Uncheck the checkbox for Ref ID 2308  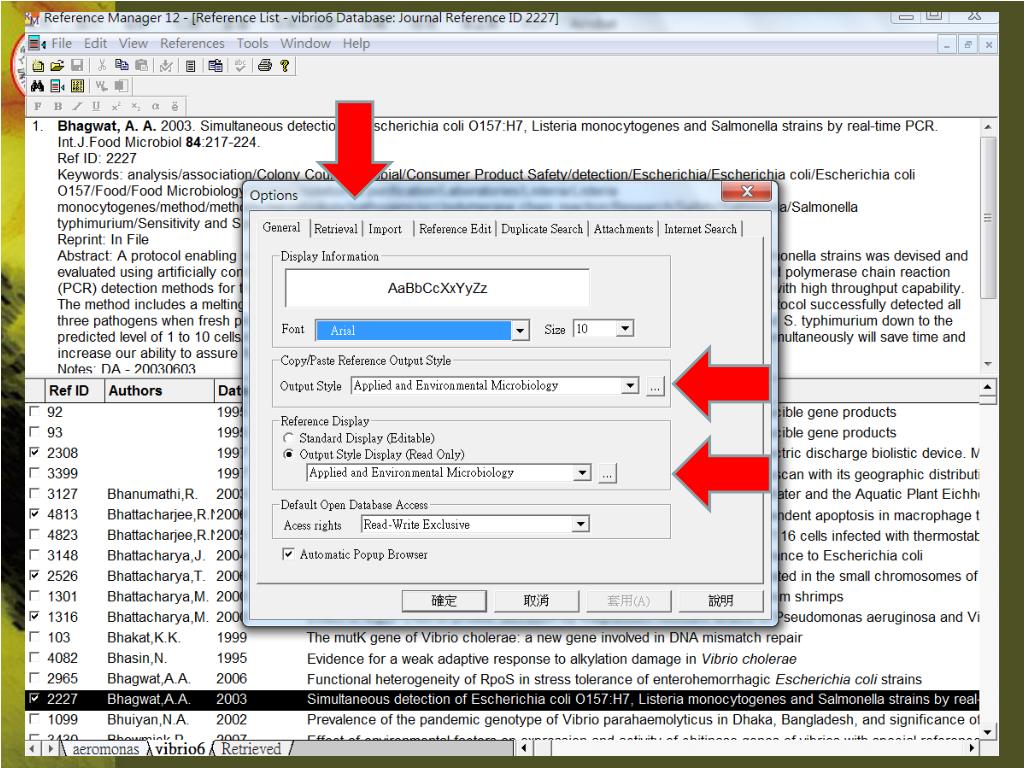[34, 453]
